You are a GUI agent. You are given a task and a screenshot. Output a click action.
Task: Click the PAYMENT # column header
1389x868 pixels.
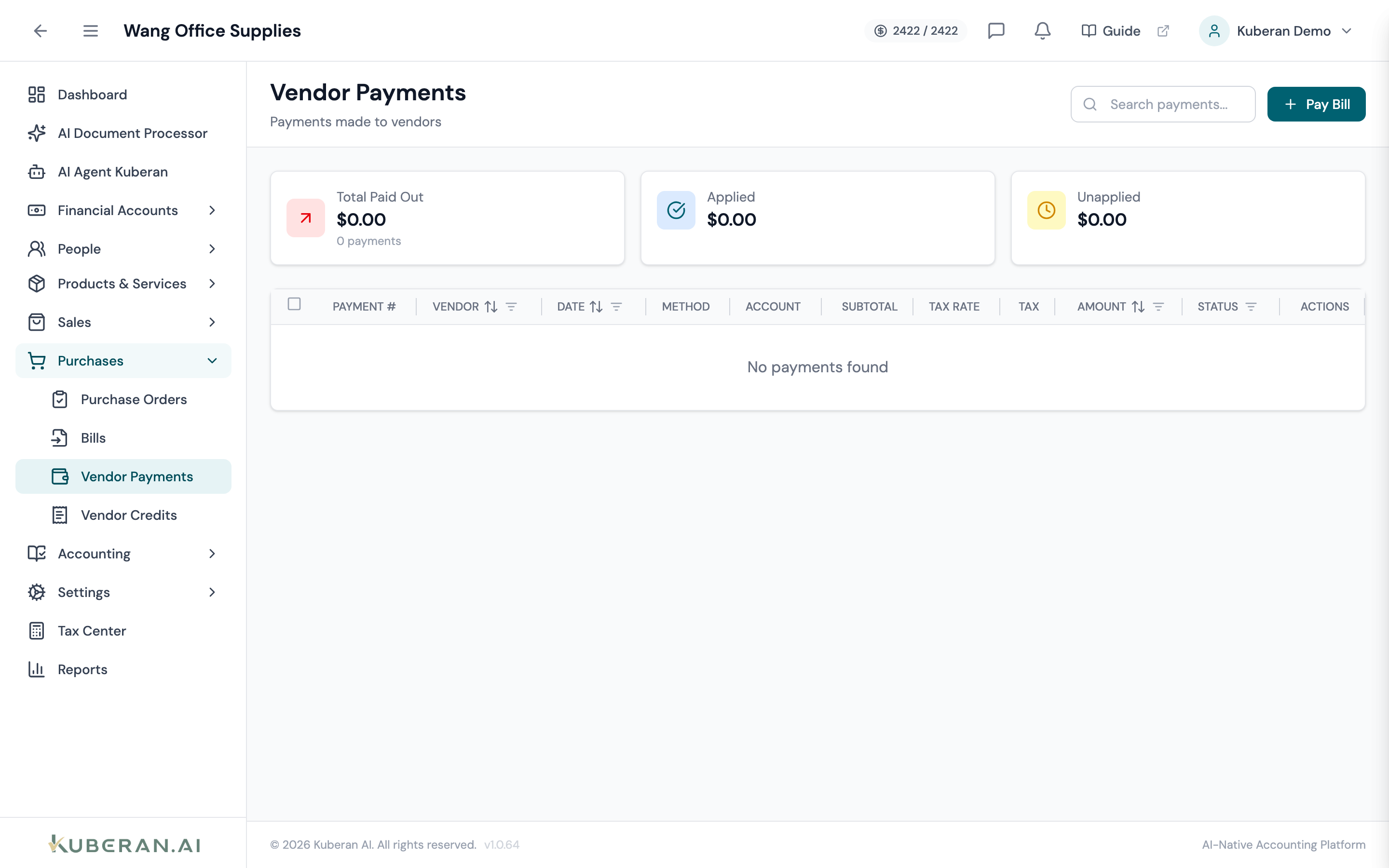pos(364,307)
